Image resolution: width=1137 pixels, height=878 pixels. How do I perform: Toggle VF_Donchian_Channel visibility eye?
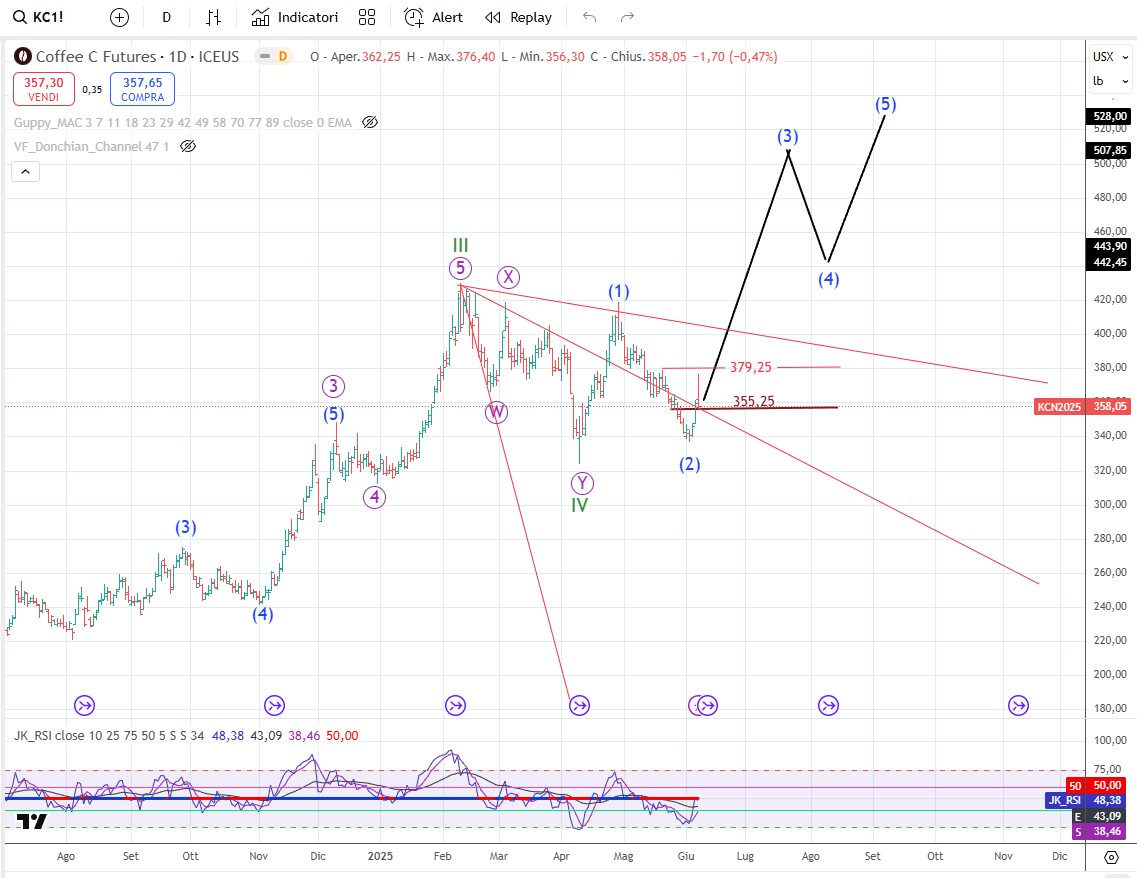click(188, 146)
